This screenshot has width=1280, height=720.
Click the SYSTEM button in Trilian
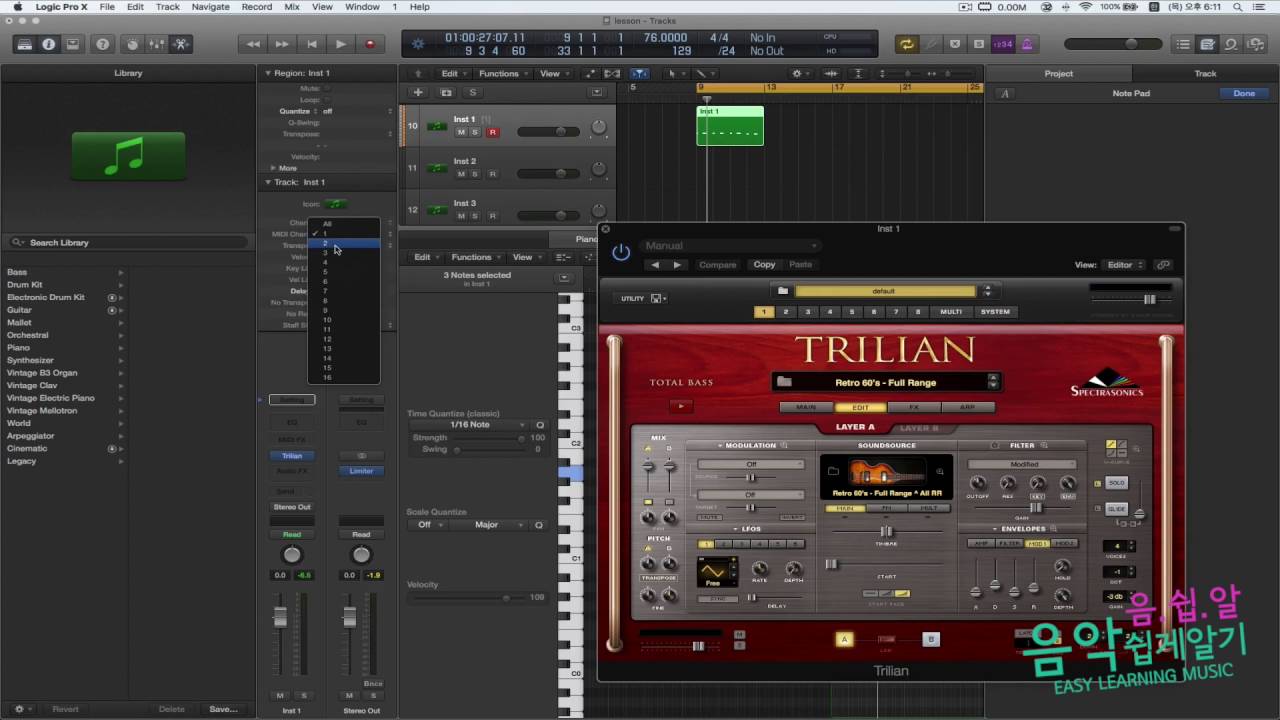pos(994,312)
